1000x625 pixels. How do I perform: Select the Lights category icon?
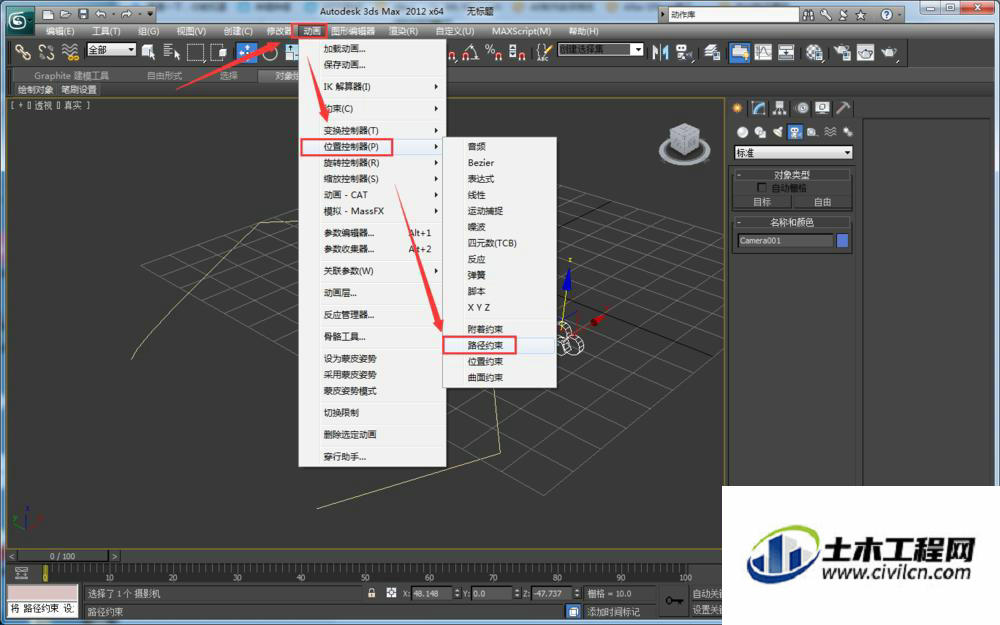click(x=777, y=132)
